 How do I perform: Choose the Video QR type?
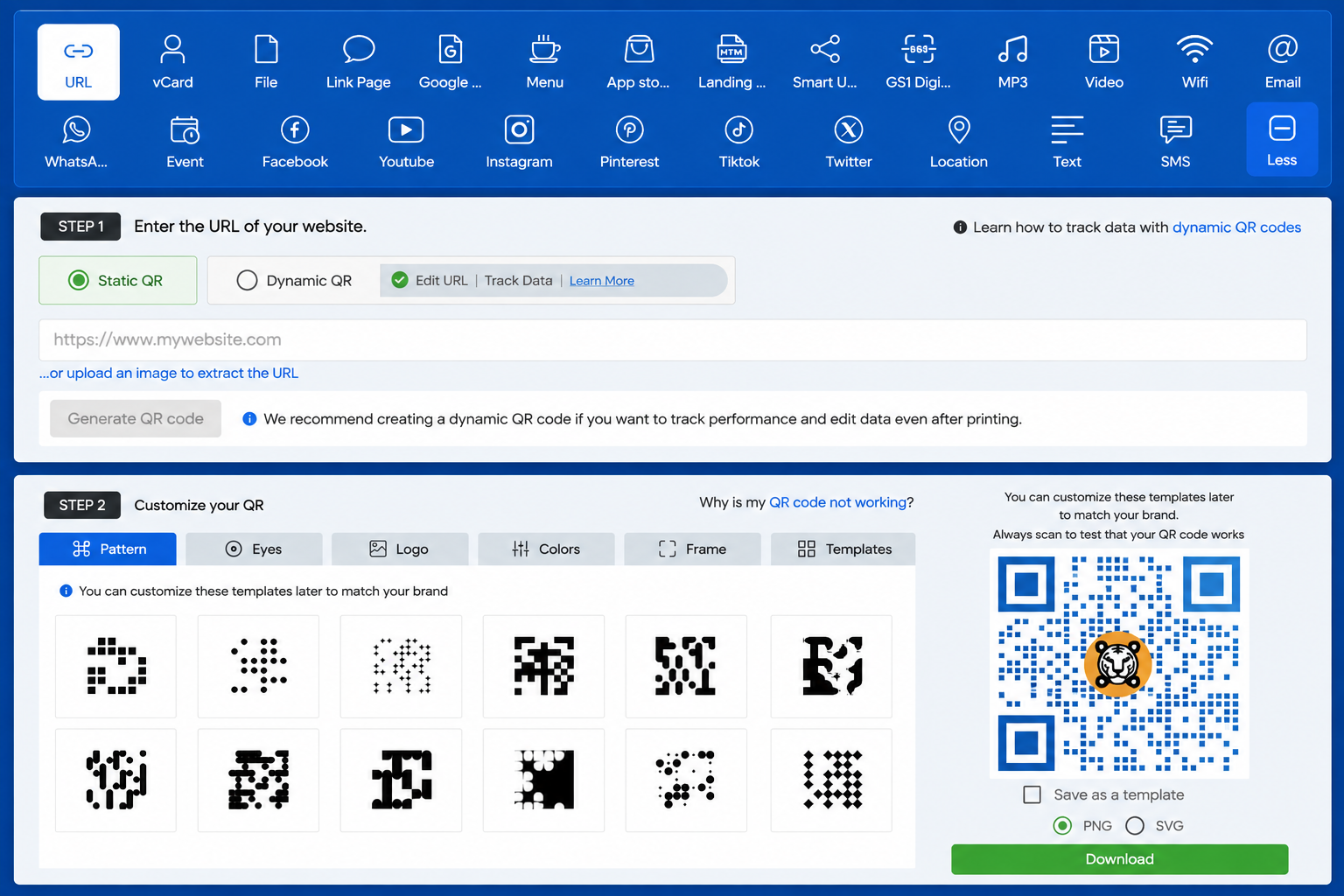coord(1104,62)
